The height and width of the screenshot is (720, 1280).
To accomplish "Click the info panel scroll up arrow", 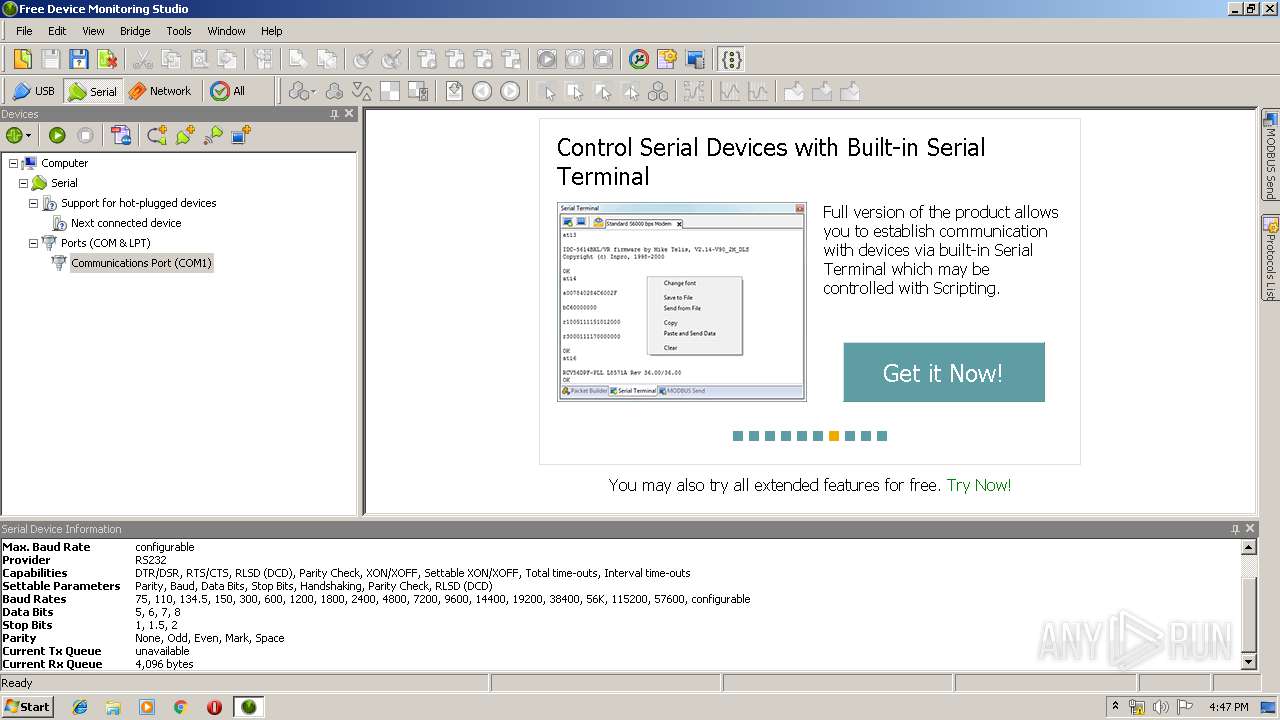I will pos(1248,547).
